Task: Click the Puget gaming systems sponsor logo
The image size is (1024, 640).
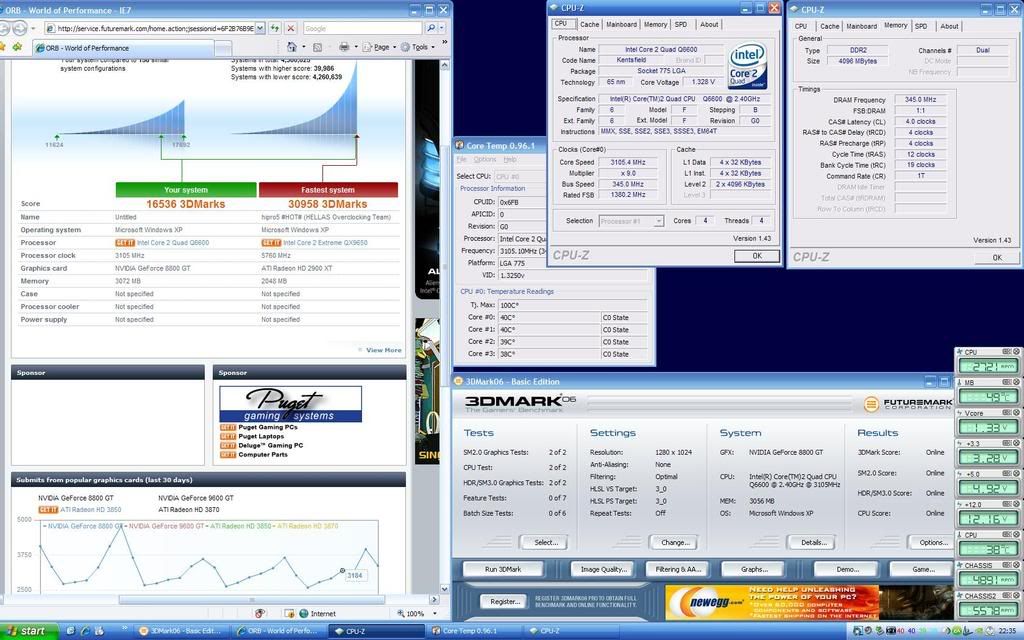Action: (291, 404)
